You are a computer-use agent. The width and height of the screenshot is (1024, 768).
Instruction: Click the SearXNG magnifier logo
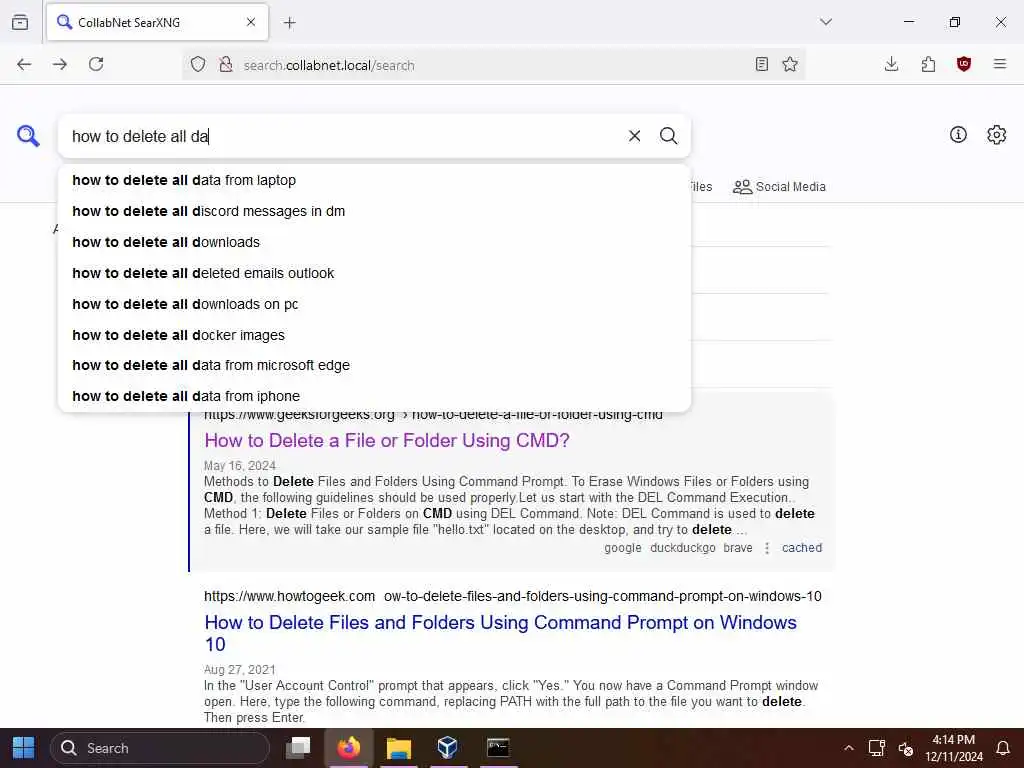click(28, 136)
